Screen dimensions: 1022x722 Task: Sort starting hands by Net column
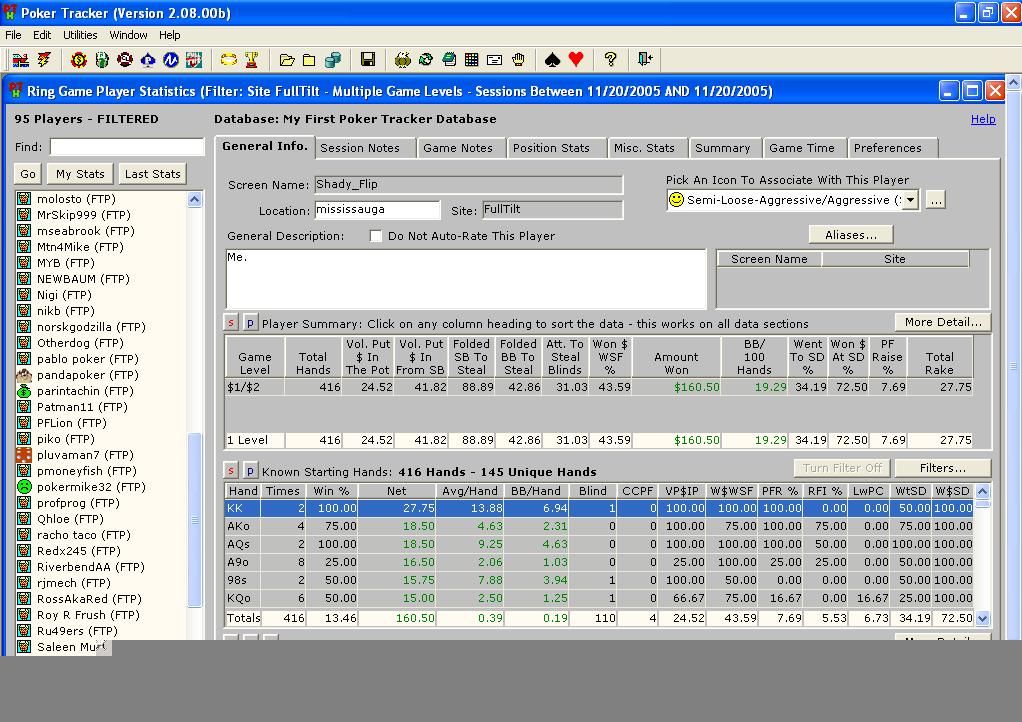396,491
